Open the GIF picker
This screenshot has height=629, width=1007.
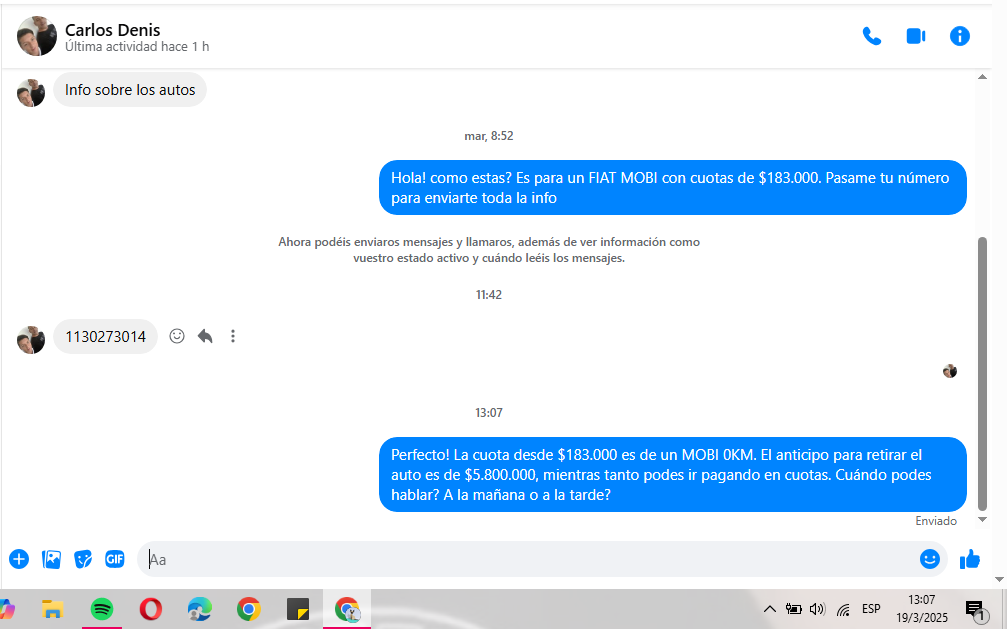[x=114, y=559]
